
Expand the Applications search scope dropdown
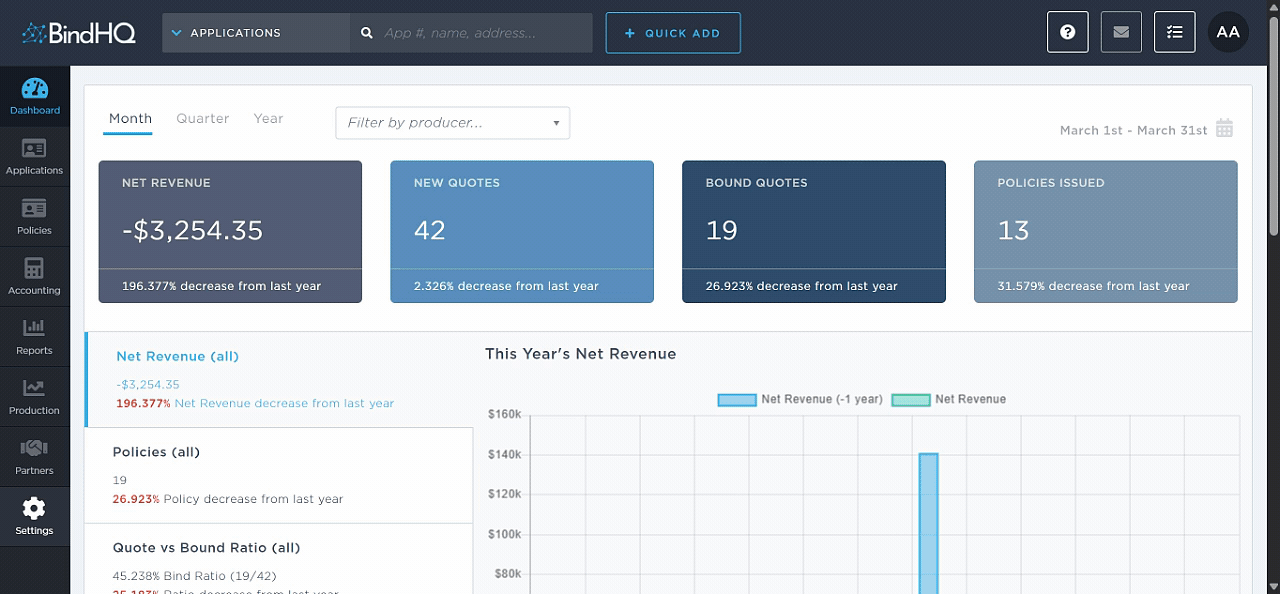[256, 33]
